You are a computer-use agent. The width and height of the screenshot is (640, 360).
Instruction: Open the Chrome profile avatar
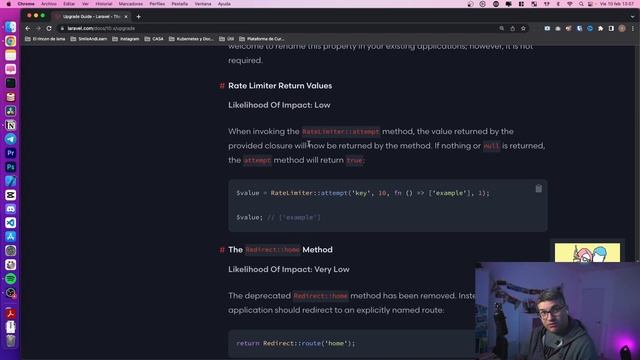tap(622, 29)
